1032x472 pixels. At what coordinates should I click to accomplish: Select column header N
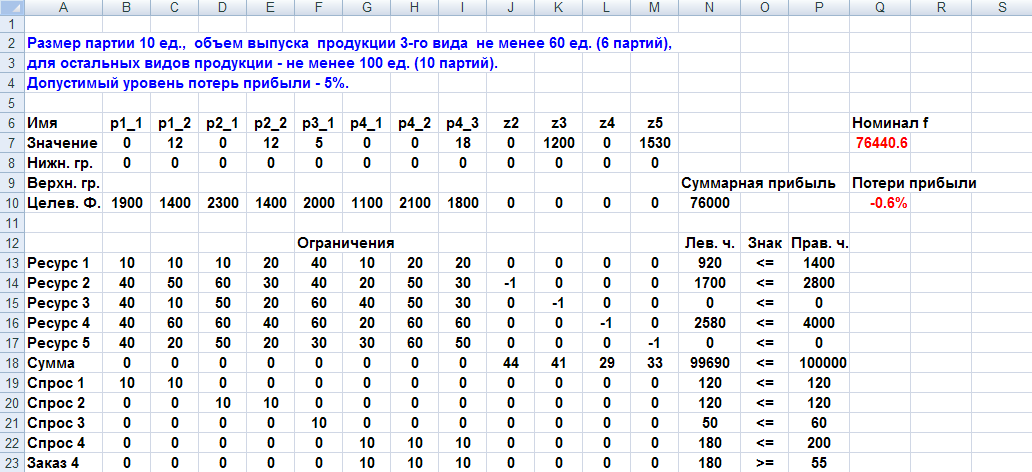(x=709, y=8)
